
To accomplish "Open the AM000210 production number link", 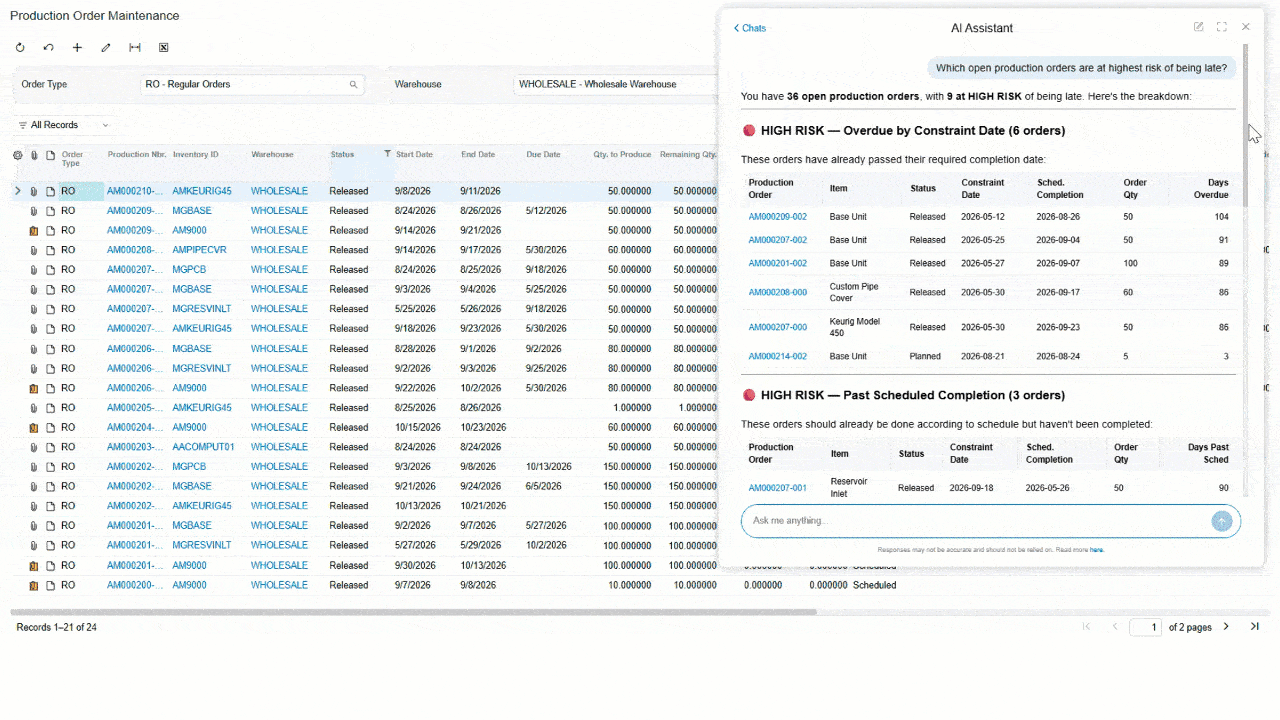I will click(x=135, y=191).
